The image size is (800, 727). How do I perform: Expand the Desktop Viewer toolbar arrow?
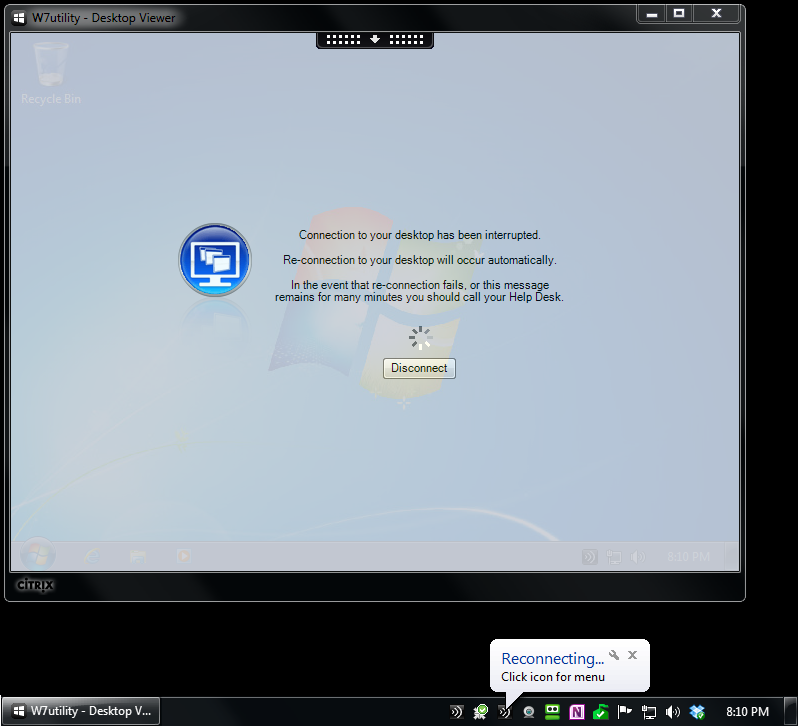375,39
